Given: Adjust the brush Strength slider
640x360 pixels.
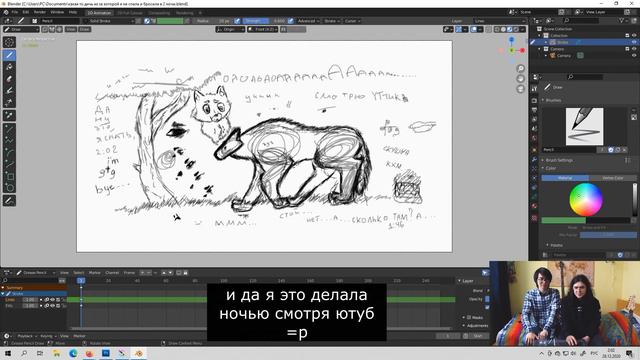Looking at the screenshot, I should (264, 21).
